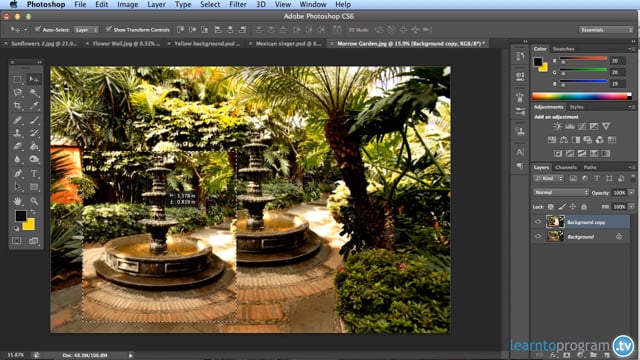Screen dimensions: 640x360
Task: Open the Photoshop application menu
Action: tap(46, 4)
